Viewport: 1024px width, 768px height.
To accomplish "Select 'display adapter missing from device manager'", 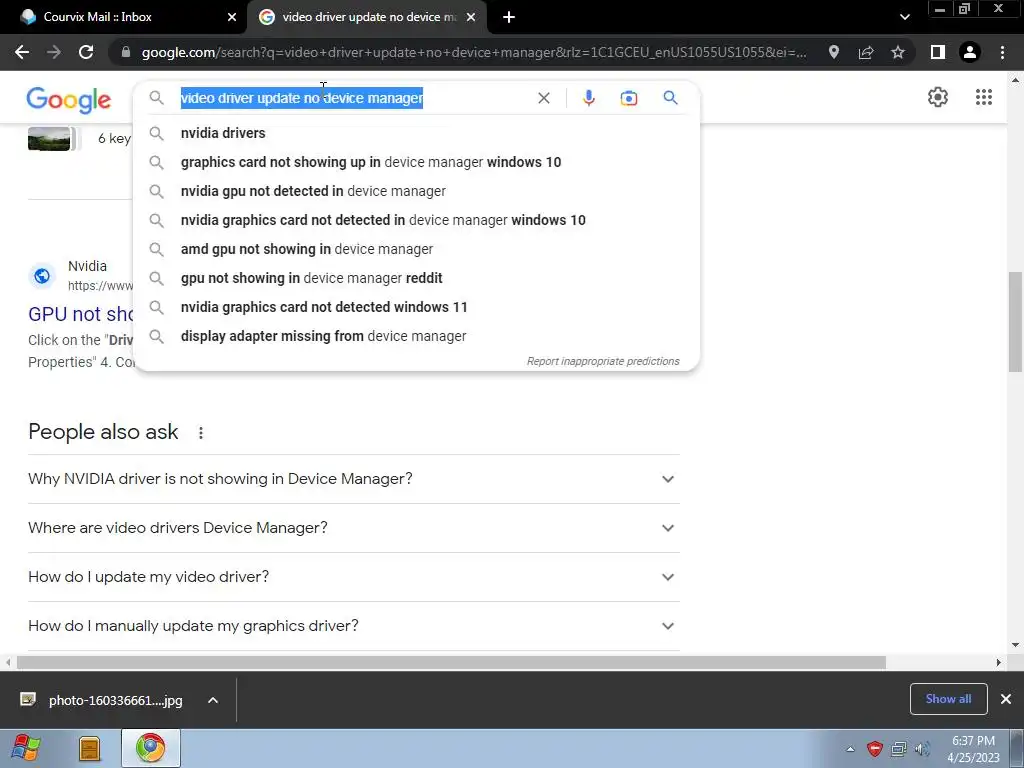I will pyautogui.click(x=417, y=336).
